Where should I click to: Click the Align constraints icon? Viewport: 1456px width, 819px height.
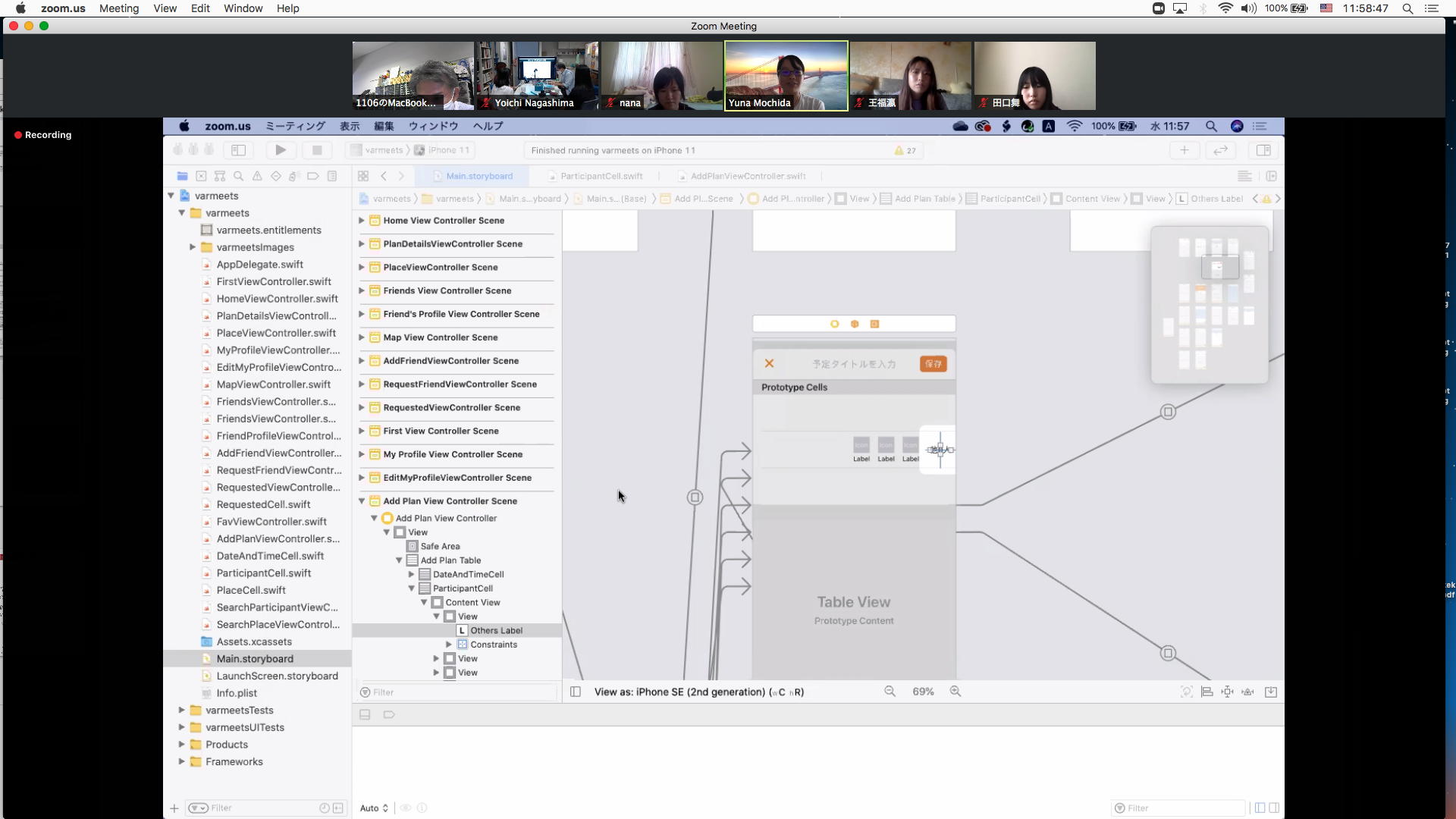(1207, 692)
